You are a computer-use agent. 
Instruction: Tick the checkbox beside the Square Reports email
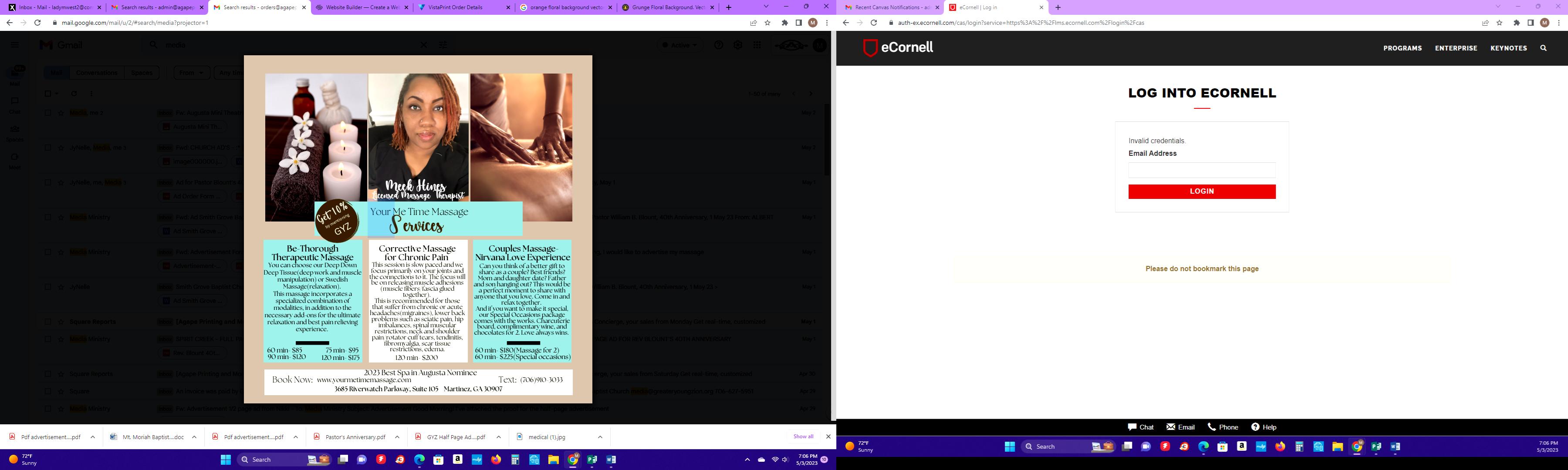click(x=48, y=322)
